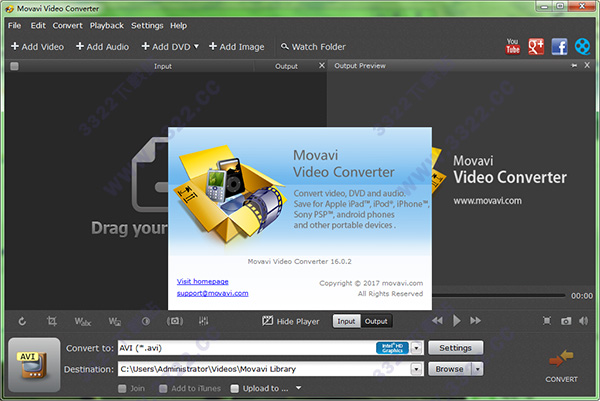Open Watch Folder

(x=313, y=47)
